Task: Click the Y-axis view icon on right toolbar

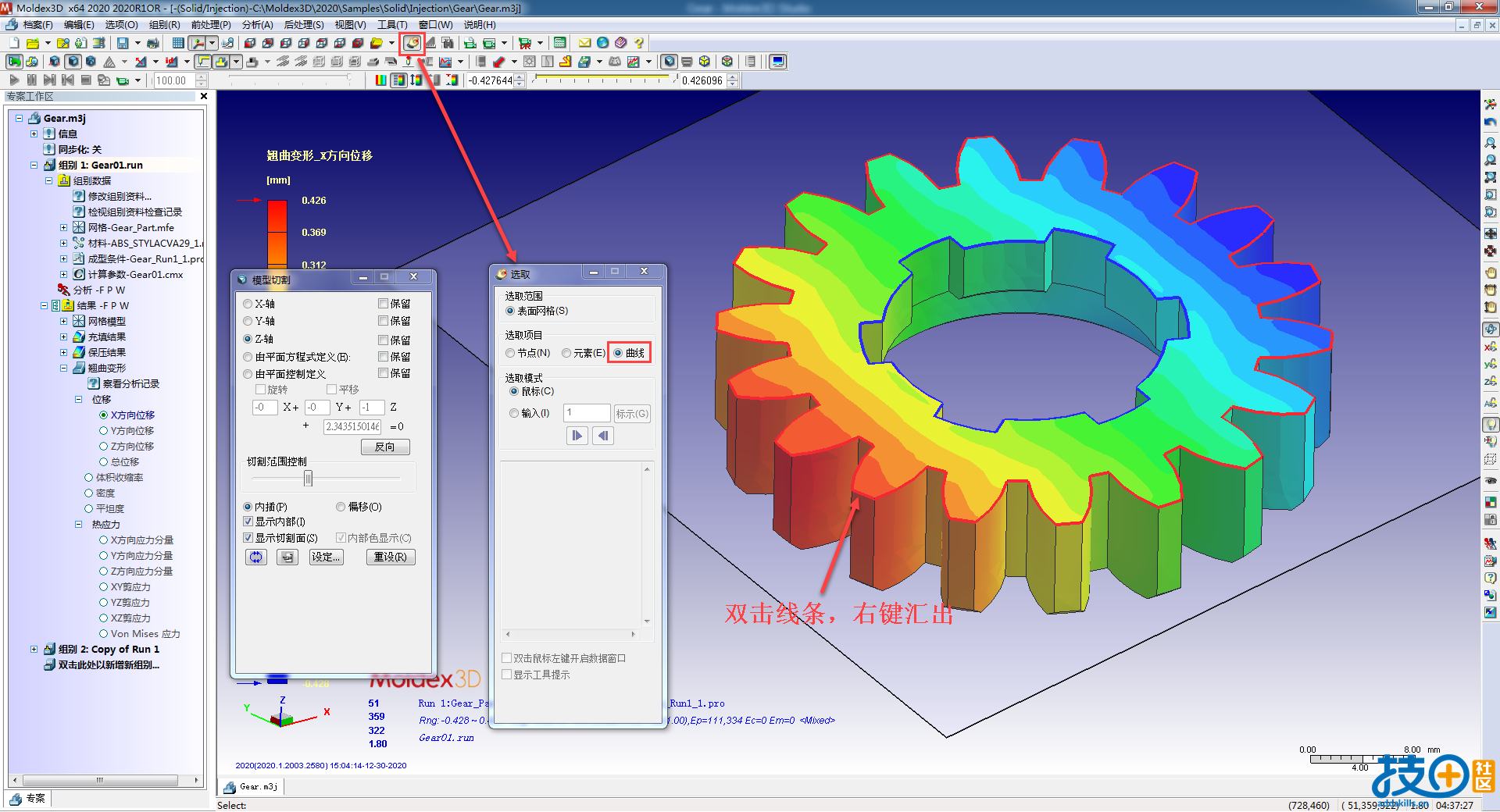Action: coord(1491,365)
